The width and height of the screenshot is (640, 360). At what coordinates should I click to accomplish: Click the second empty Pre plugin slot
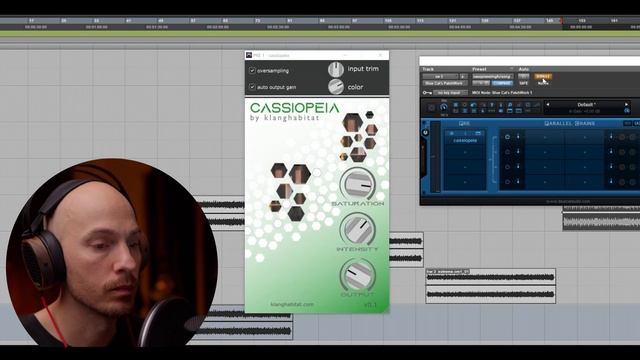pyautogui.click(x=465, y=152)
